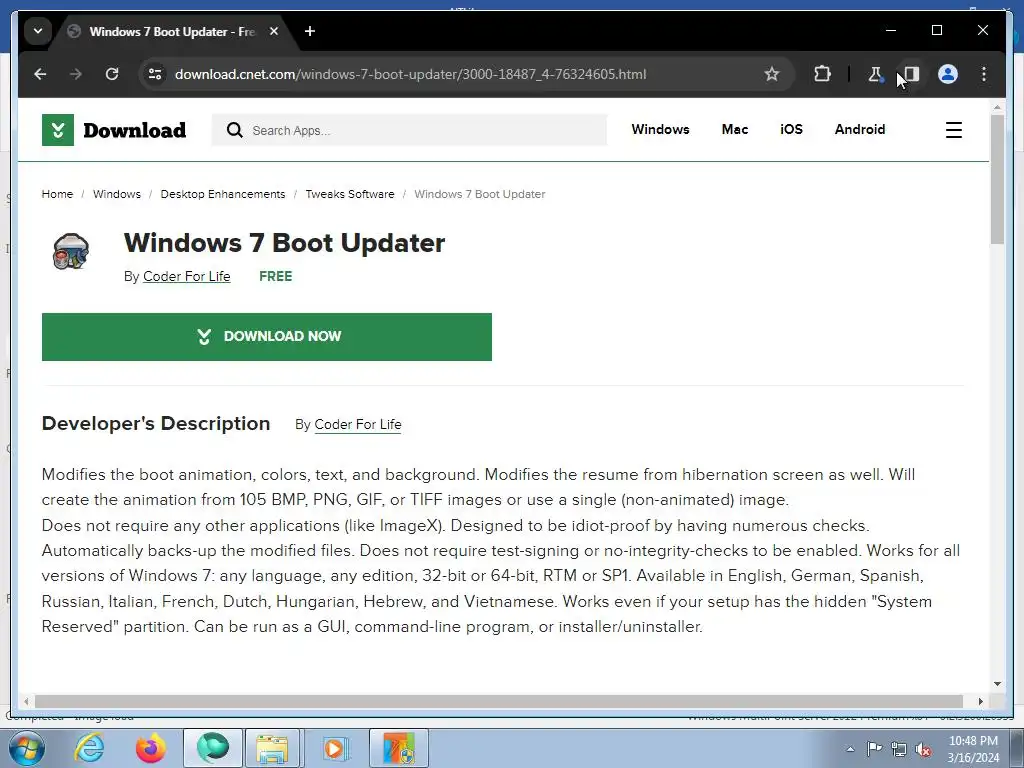Open Coder For Life link beside Developer's Description

(358, 424)
